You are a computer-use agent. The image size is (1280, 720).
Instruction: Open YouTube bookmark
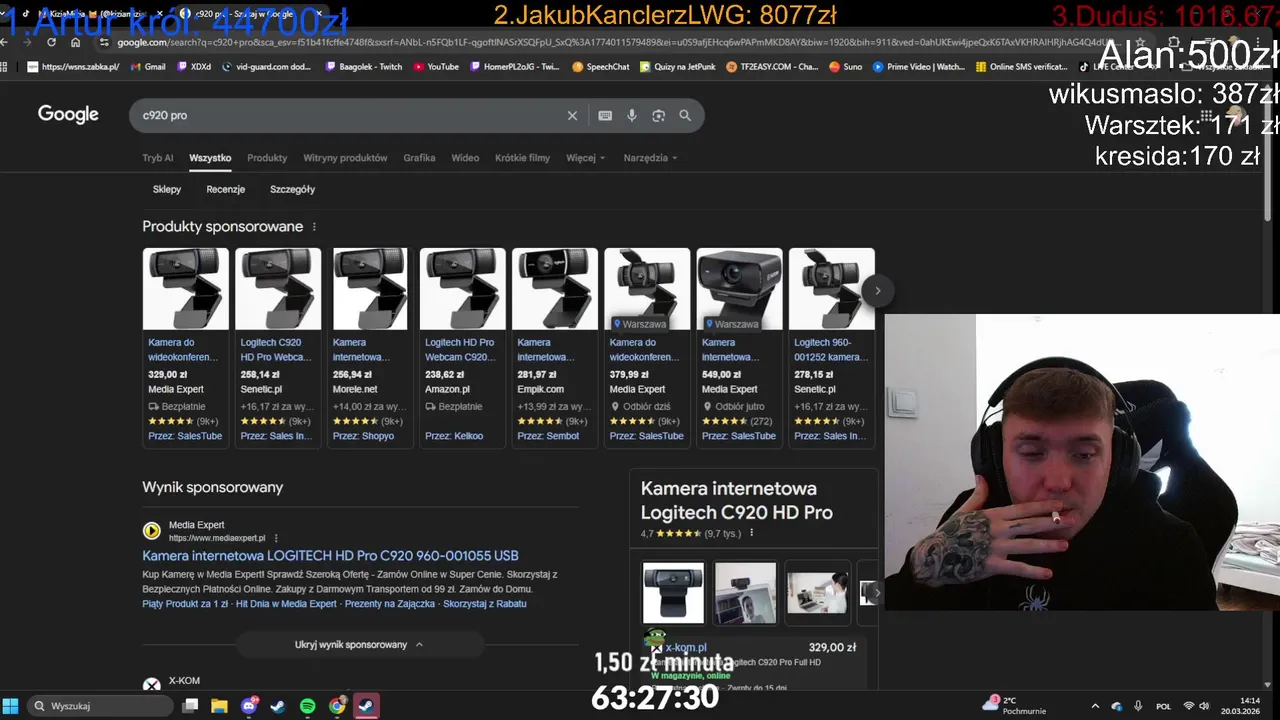(435, 67)
